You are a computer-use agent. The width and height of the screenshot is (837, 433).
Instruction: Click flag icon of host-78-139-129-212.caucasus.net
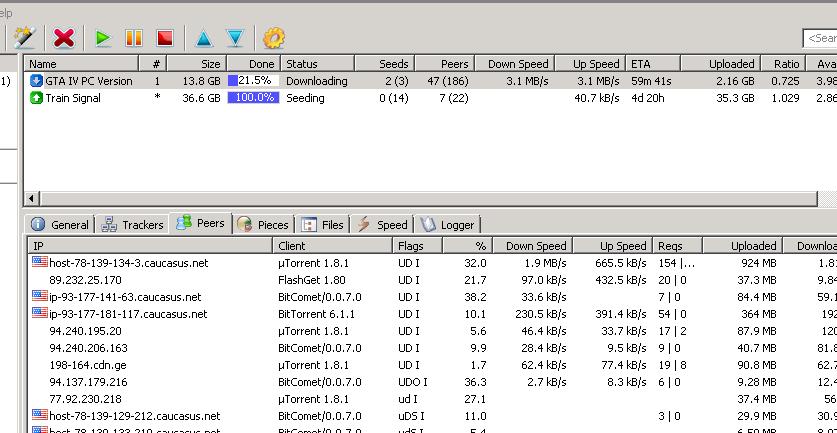click(40, 415)
